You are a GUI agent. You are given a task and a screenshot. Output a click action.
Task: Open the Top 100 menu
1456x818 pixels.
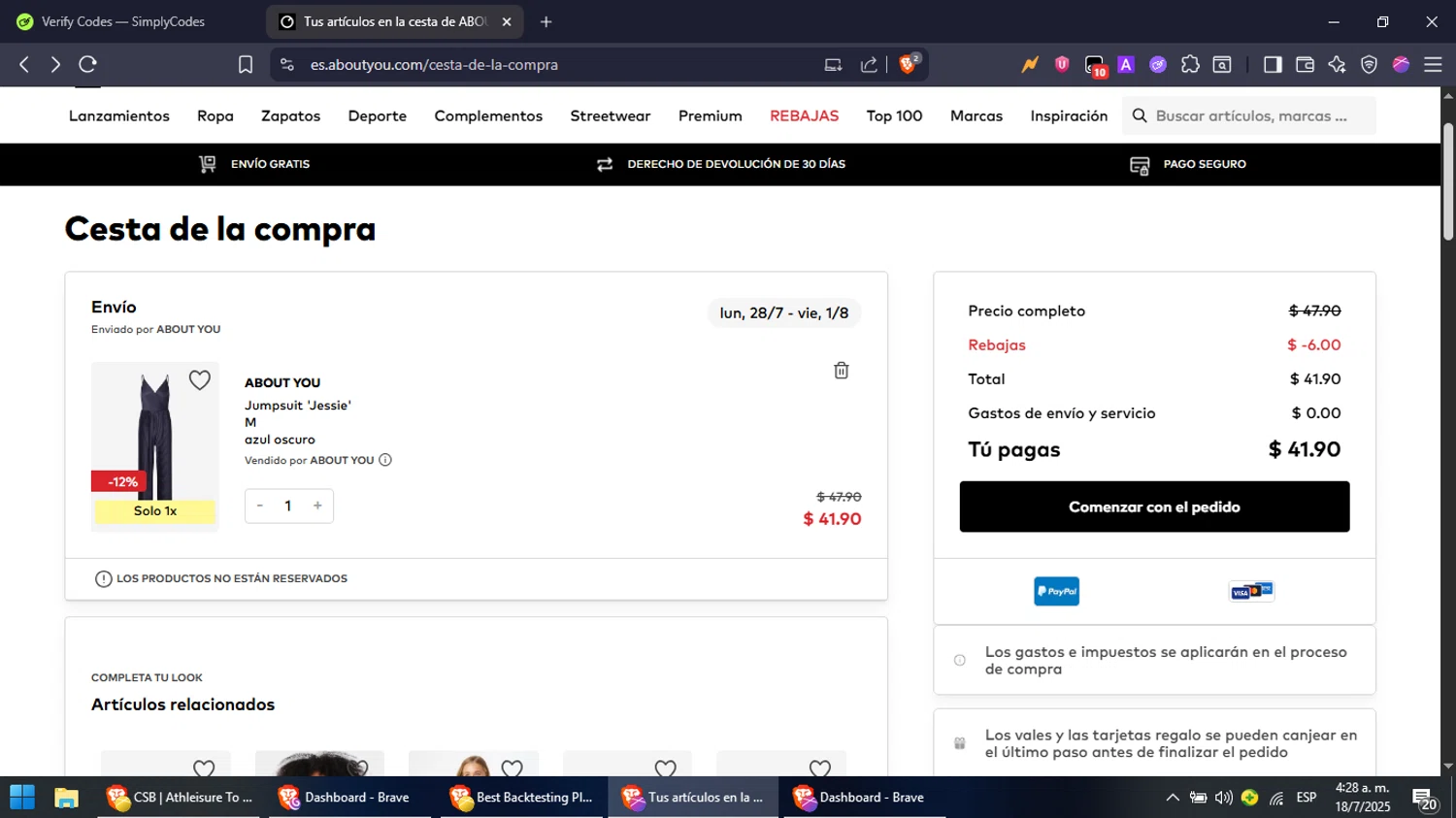pos(895,115)
